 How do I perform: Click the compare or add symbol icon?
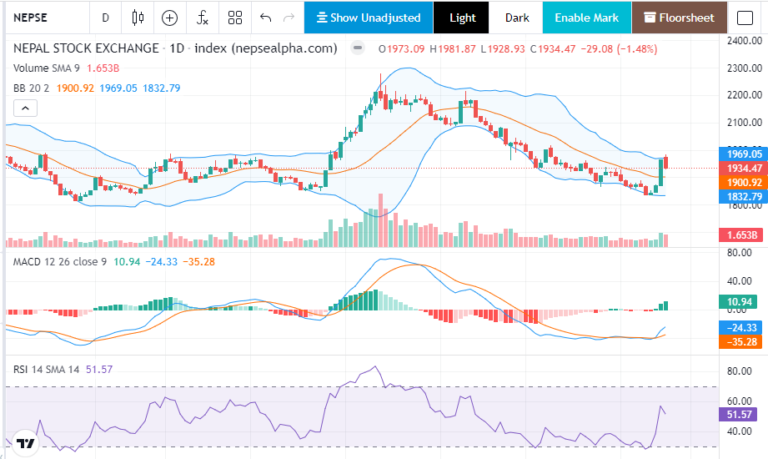(170, 18)
